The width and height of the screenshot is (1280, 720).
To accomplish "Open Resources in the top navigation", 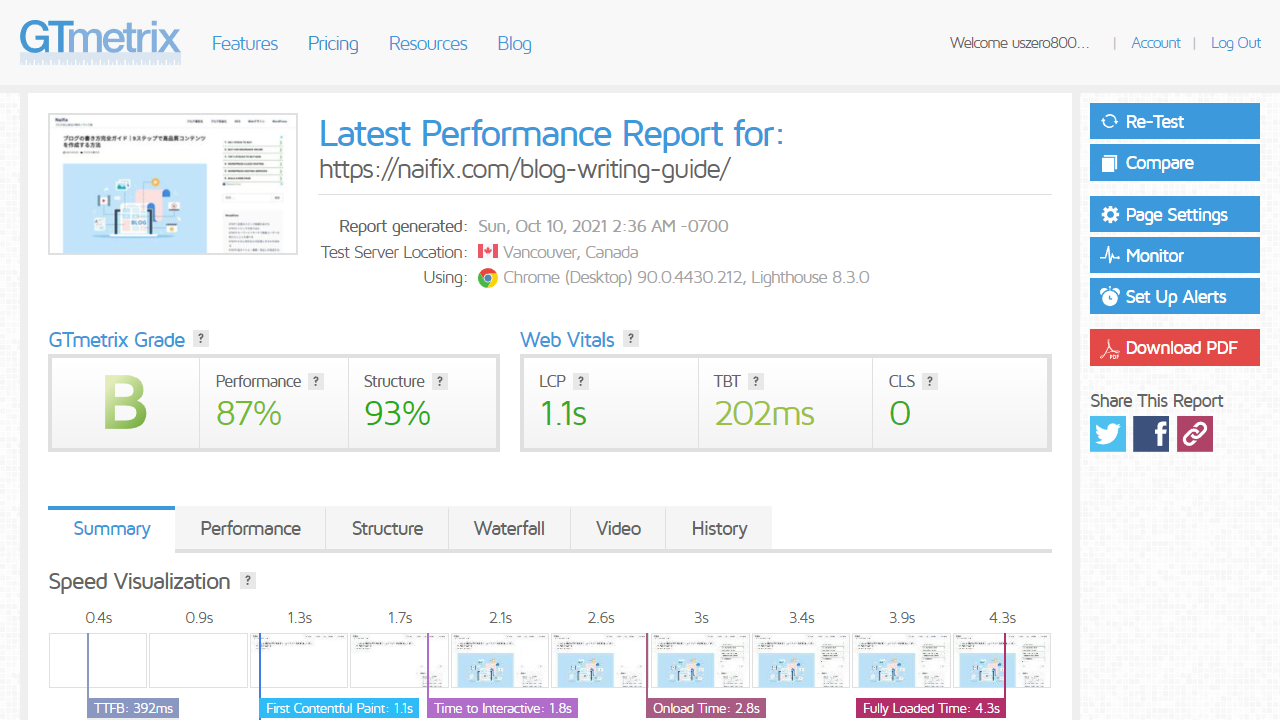I will point(428,43).
